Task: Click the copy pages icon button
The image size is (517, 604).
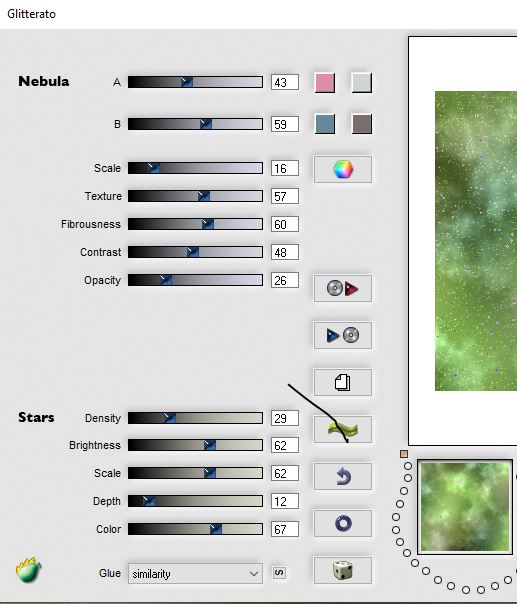Action: point(342,383)
